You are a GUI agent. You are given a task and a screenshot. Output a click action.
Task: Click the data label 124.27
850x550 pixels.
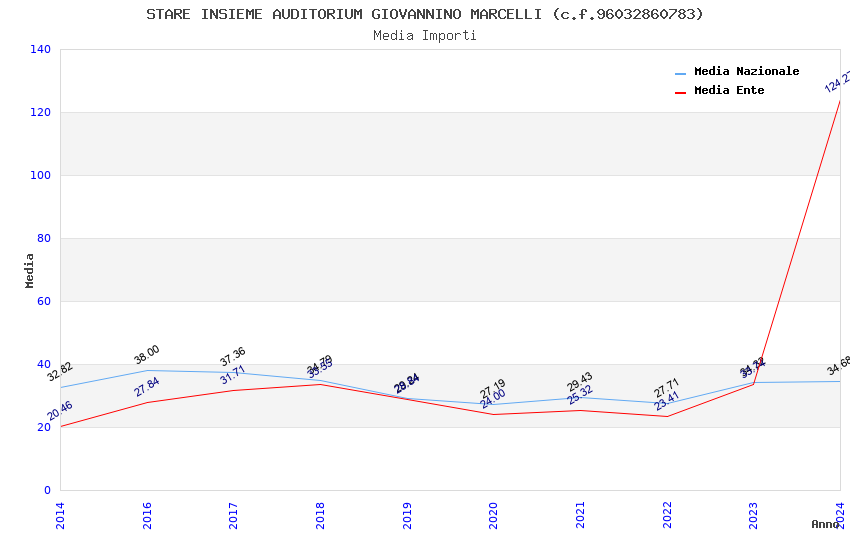point(838,82)
